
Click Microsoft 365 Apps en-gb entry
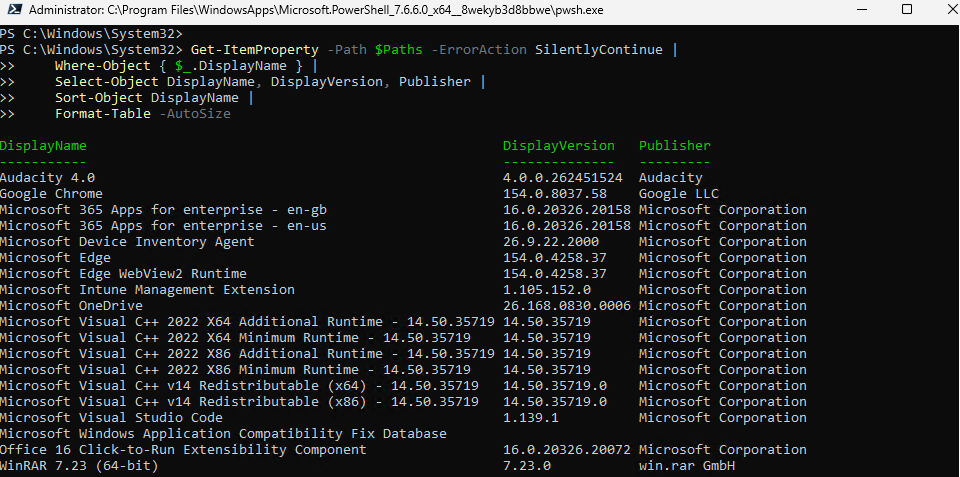163,209
